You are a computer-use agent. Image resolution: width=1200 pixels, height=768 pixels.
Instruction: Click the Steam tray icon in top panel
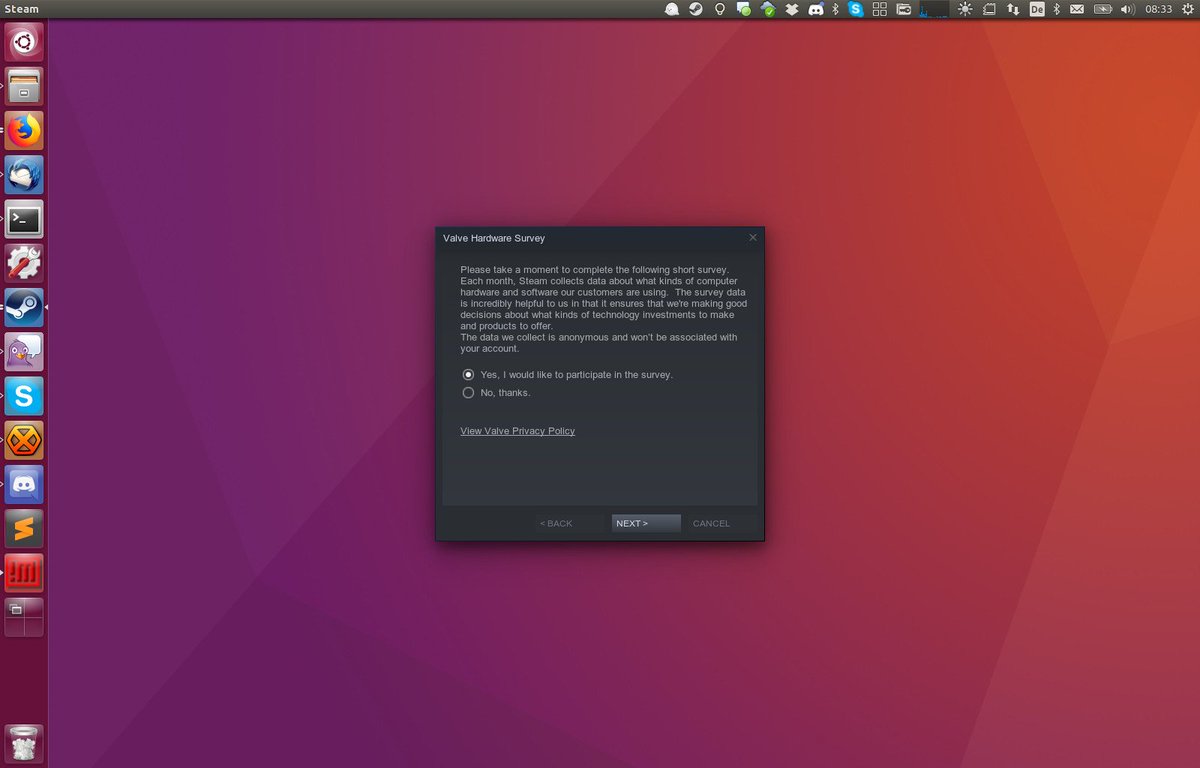696,9
